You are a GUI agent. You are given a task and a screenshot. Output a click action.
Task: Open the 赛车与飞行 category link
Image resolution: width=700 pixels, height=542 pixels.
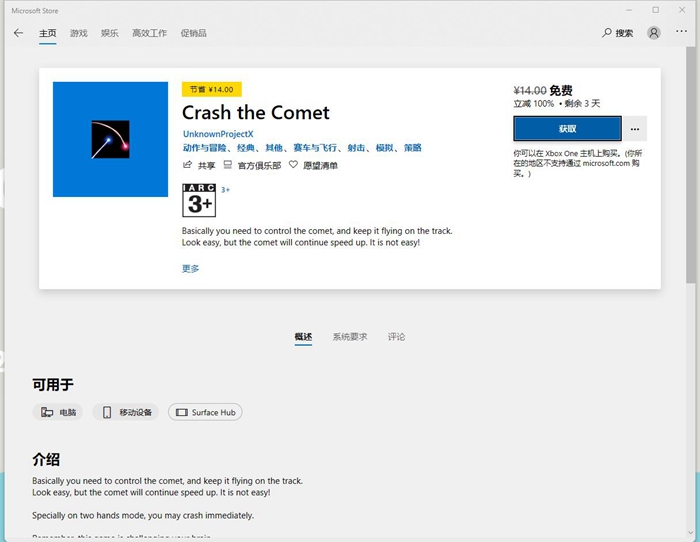pyautogui.click(x=315, y=148)
